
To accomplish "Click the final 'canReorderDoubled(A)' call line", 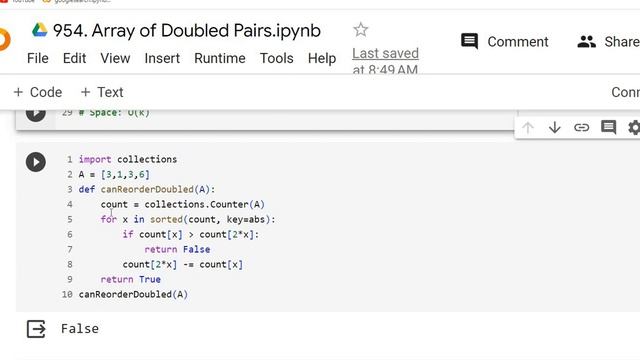I will (133, 294).
